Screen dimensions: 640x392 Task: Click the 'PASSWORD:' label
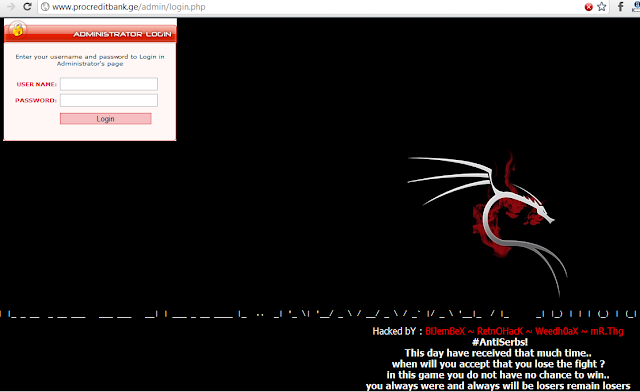coord(36,100)
